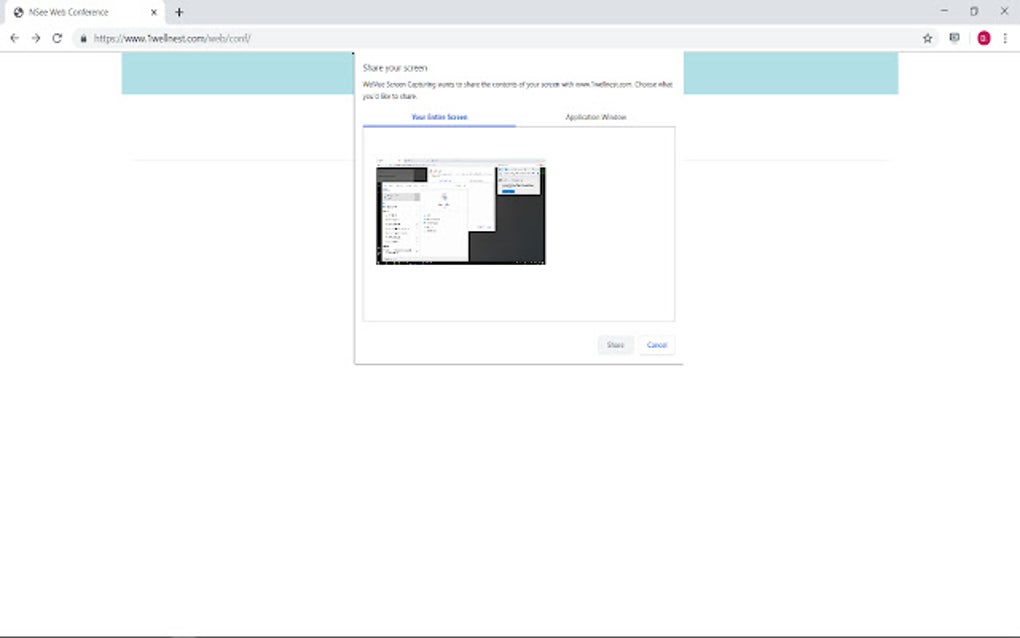Click the NSee Web Conference tab title
This screenshot has width=1020, height=638.
pos(70,12)
